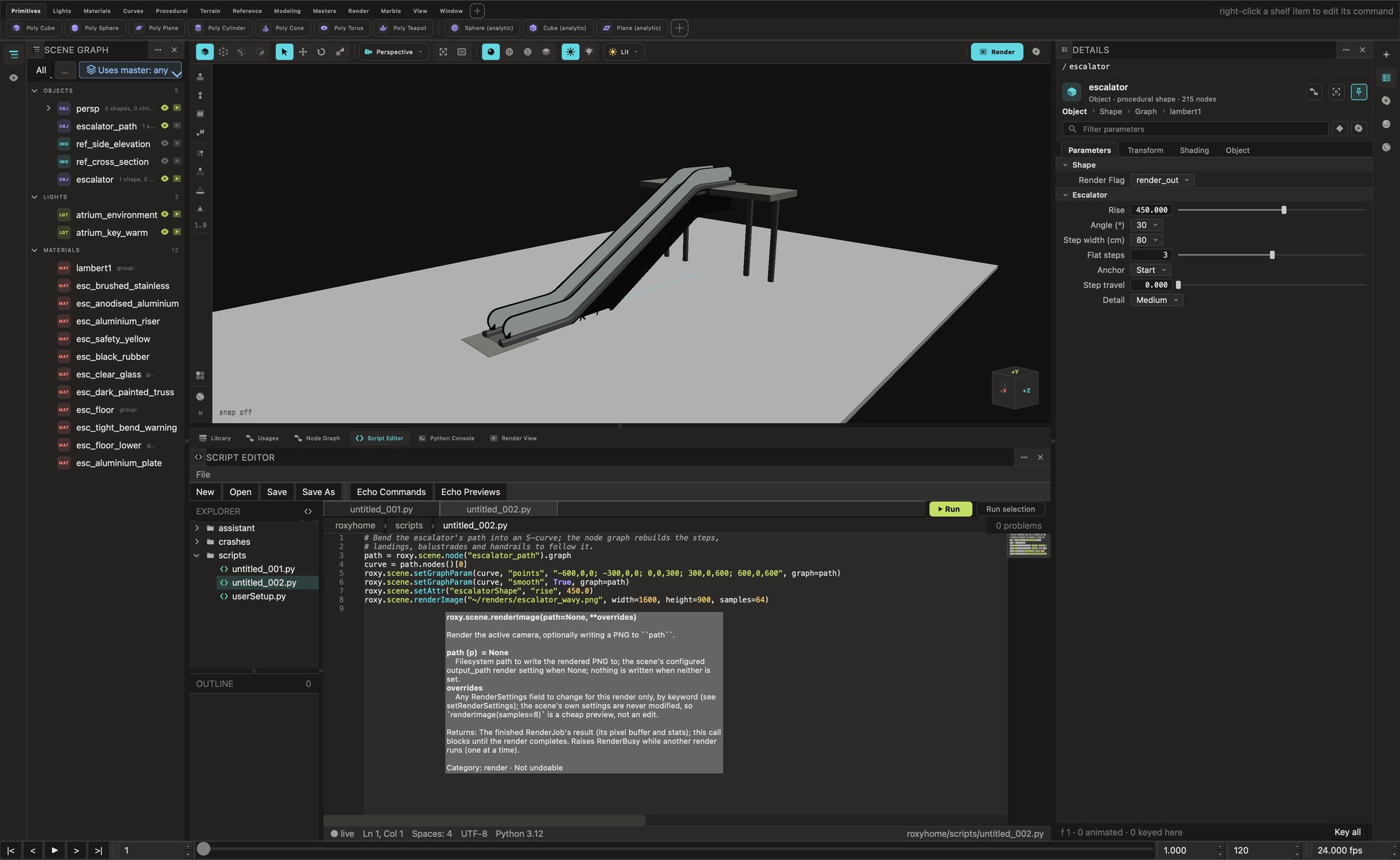Toggle the wireframe shading globe icon

[x=510, y=52]
